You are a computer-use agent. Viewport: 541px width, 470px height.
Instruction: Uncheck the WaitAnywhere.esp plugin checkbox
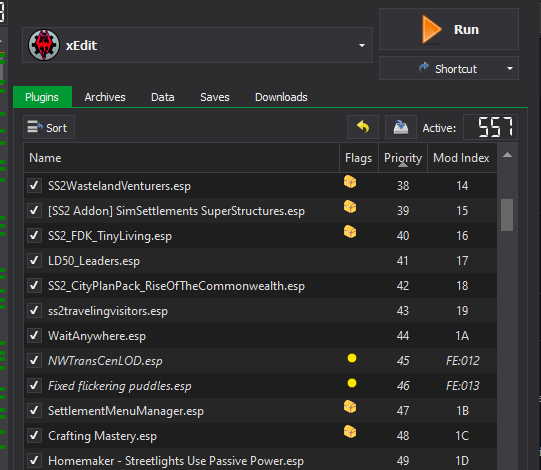click(x=34, y=335)
